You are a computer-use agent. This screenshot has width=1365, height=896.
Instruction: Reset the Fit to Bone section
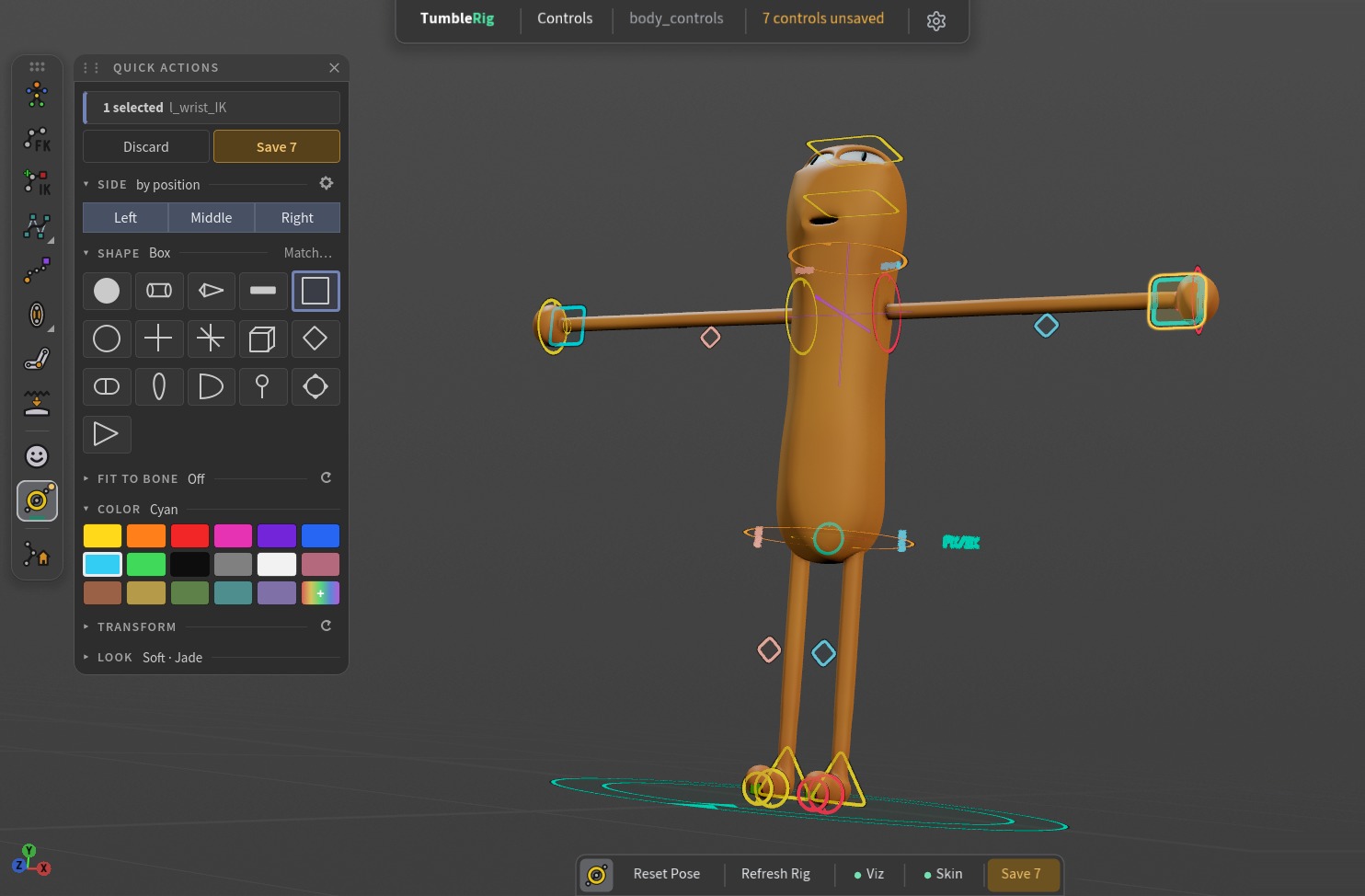click(326, 477)
